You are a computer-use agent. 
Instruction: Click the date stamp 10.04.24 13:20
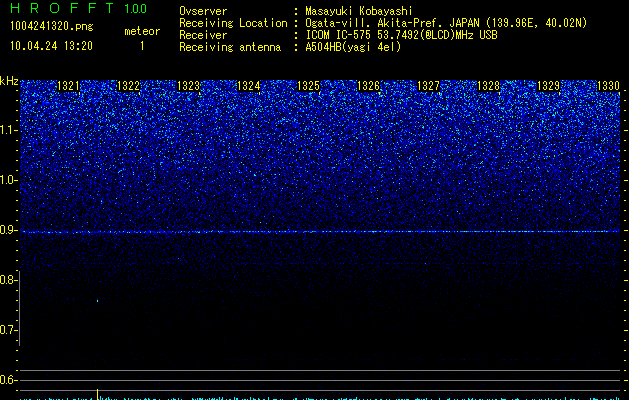click(51, 46)
